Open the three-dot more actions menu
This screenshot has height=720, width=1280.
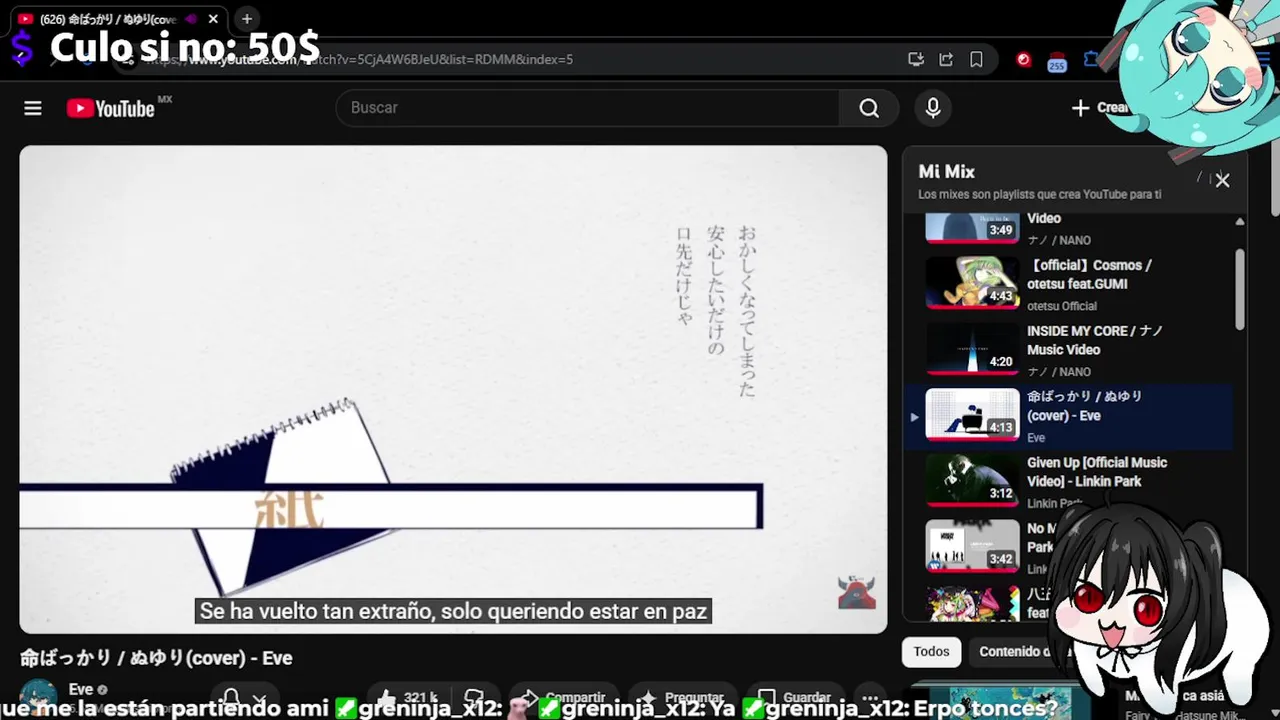(x=870, y=698)
